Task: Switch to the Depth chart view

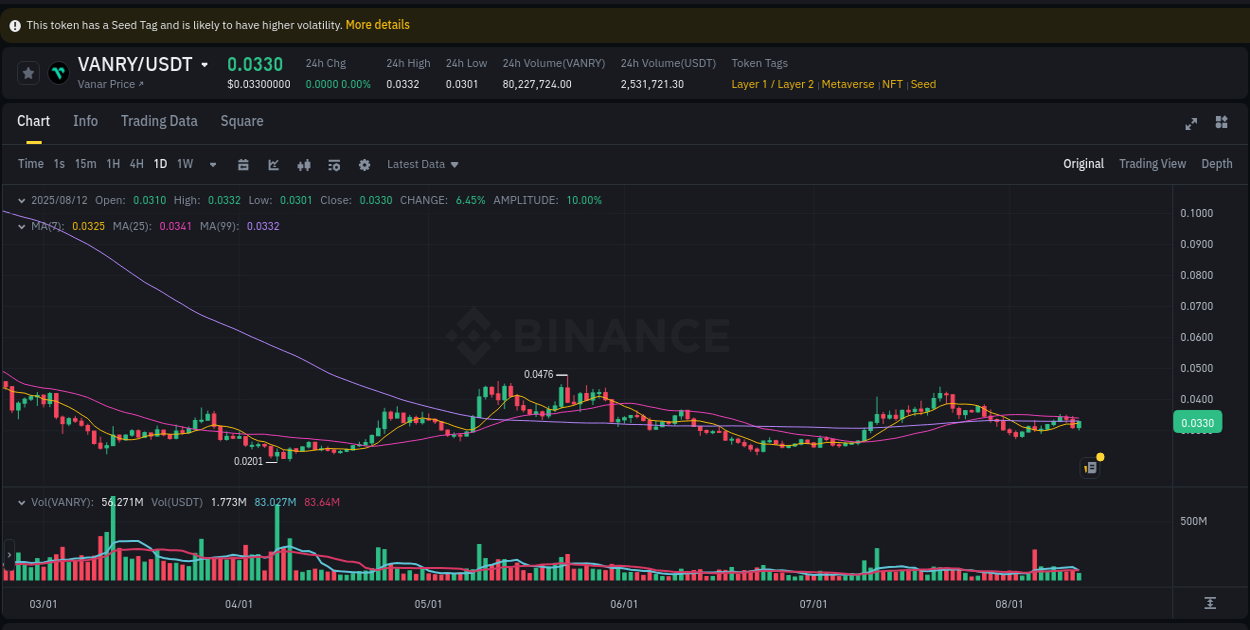Action: pyautogui.click(x=1217, y=163)
